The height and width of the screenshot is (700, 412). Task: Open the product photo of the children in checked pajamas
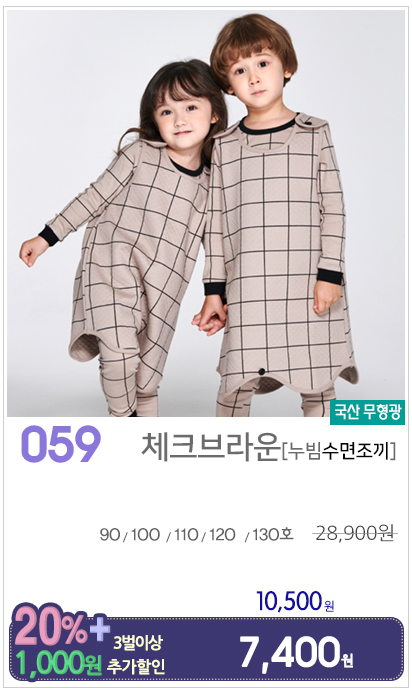coord(206,213)
